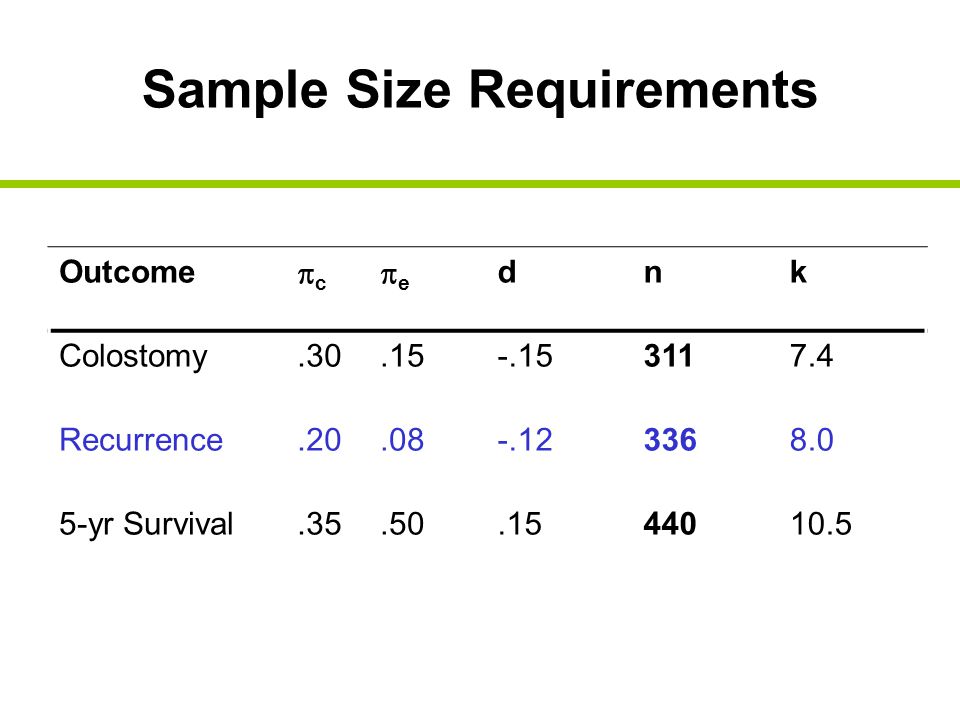The width and height of the screenshot is (960, 720).
Task: Click the 10.5 value in k column
Action: click(x=820, y=524)
